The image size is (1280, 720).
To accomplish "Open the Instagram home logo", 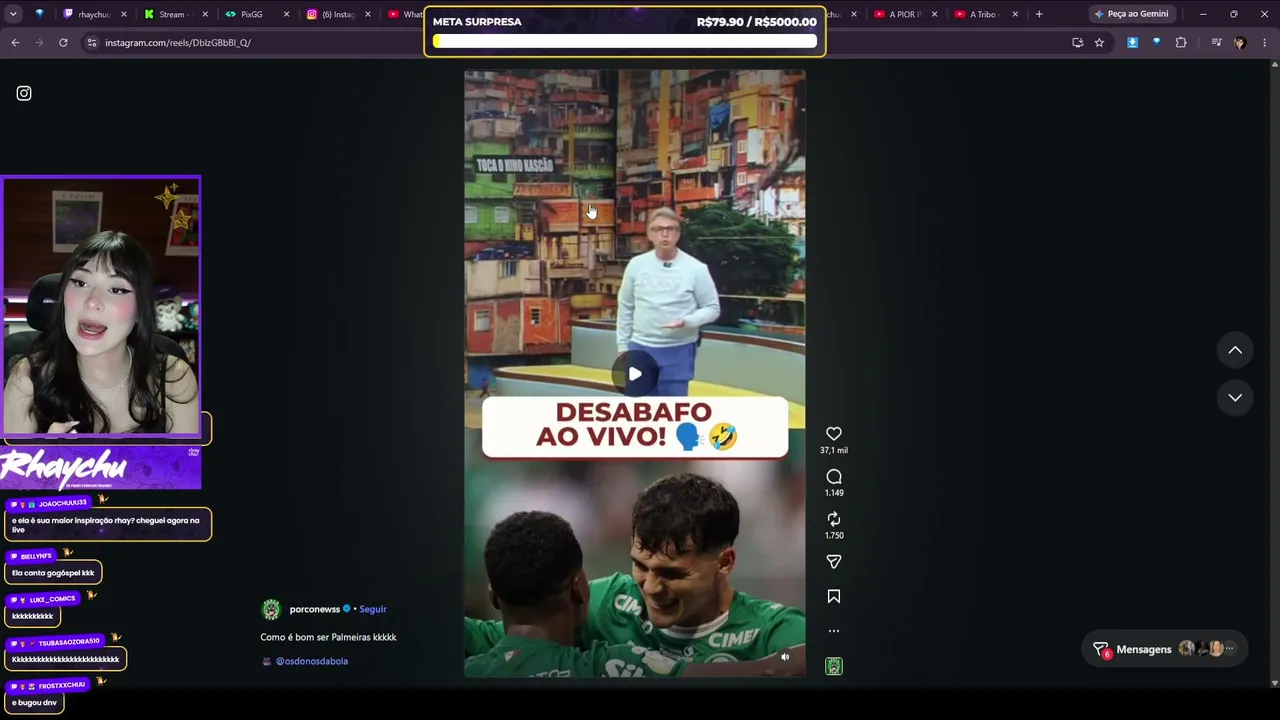I will pos(24,93).
